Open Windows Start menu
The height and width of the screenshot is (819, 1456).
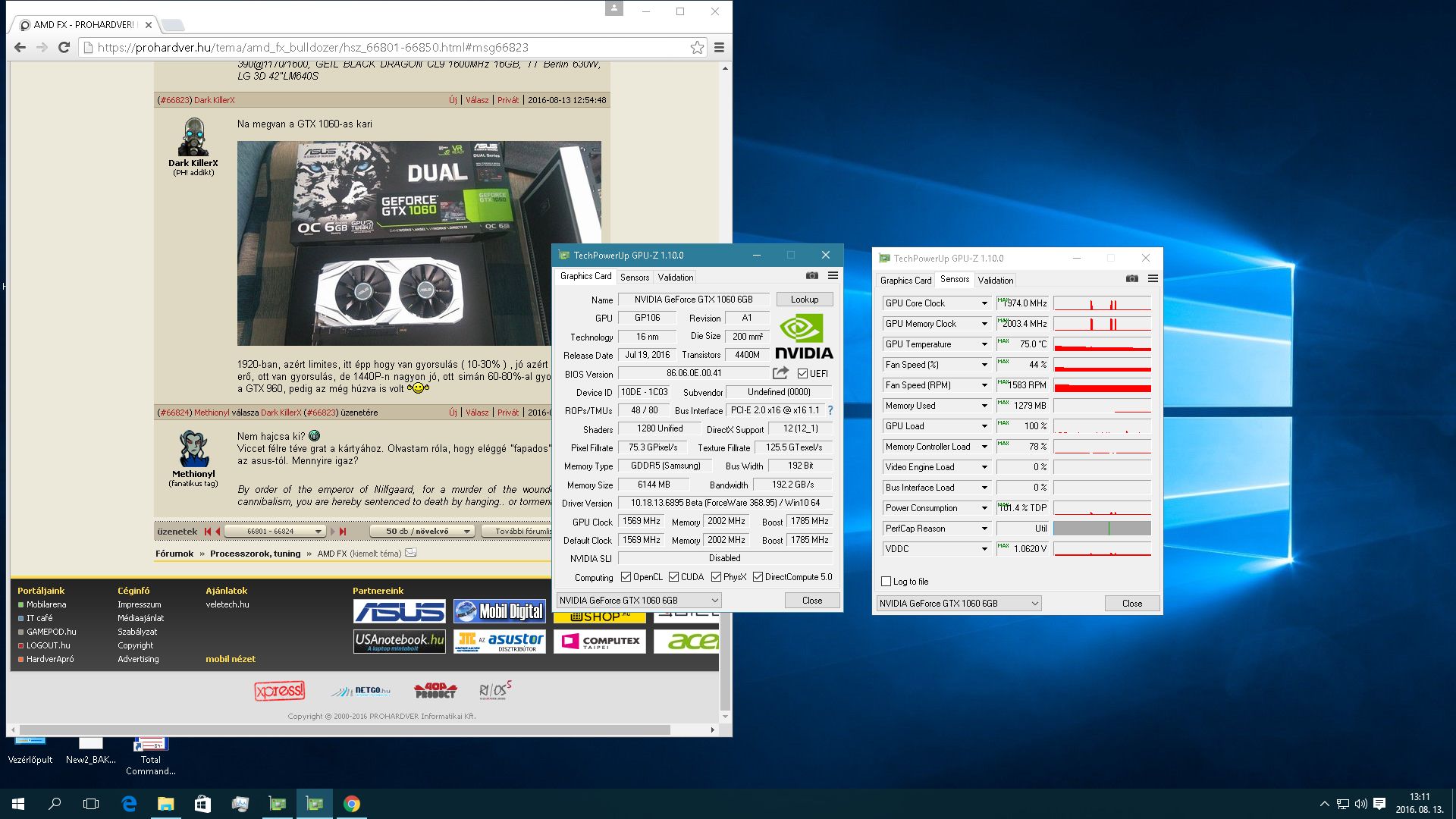pos(18,804)
